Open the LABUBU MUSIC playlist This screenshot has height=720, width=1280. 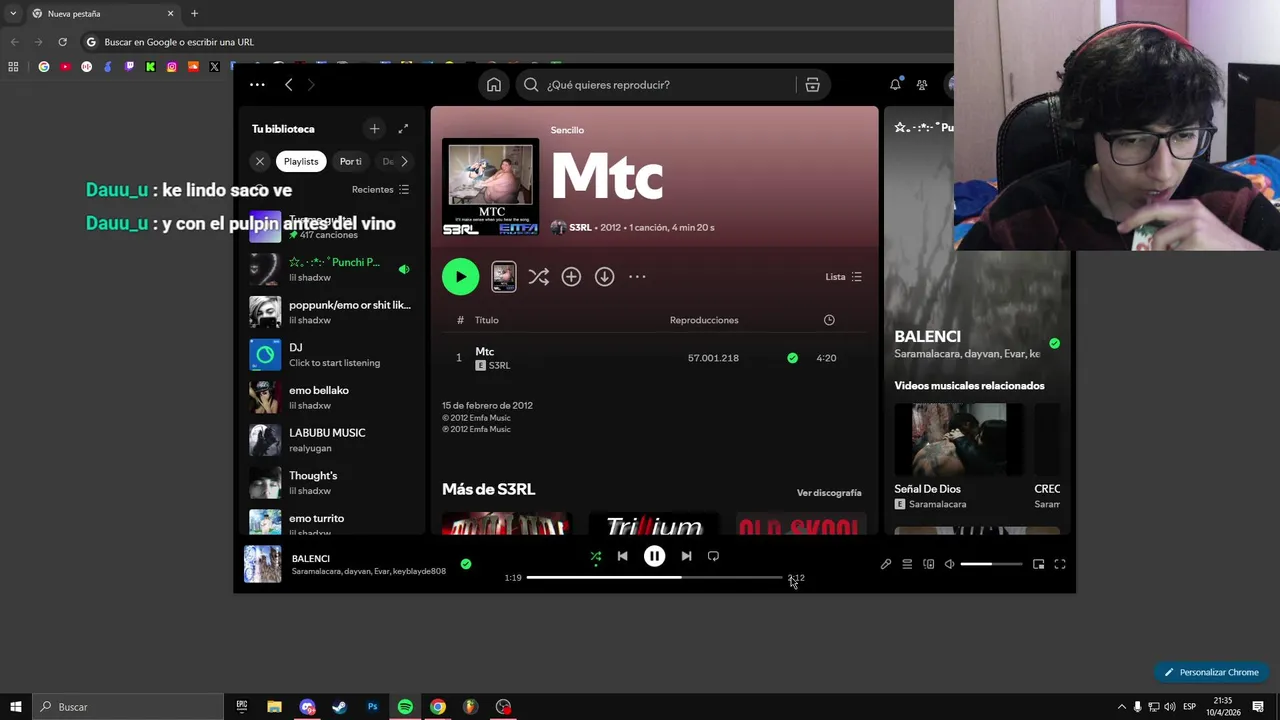(x=330, y=440)
